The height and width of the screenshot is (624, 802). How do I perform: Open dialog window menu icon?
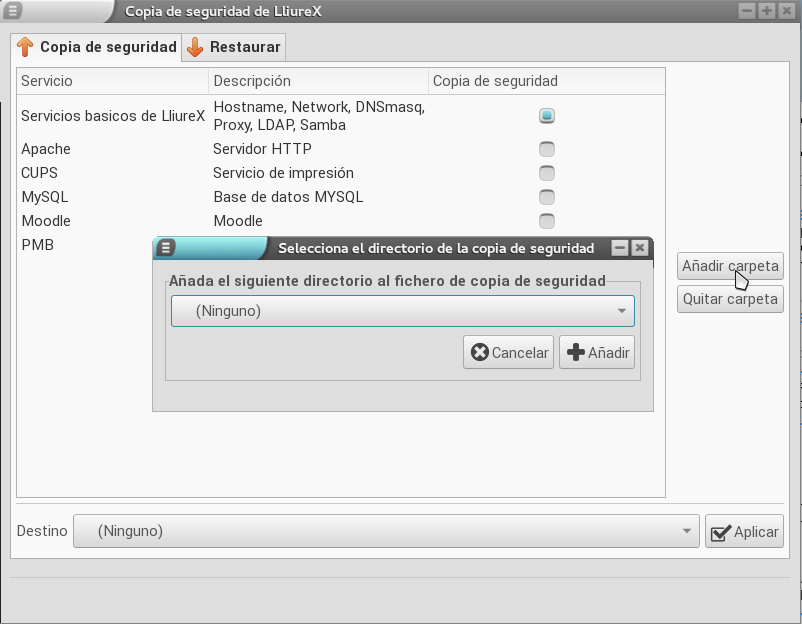pos(166,248)
